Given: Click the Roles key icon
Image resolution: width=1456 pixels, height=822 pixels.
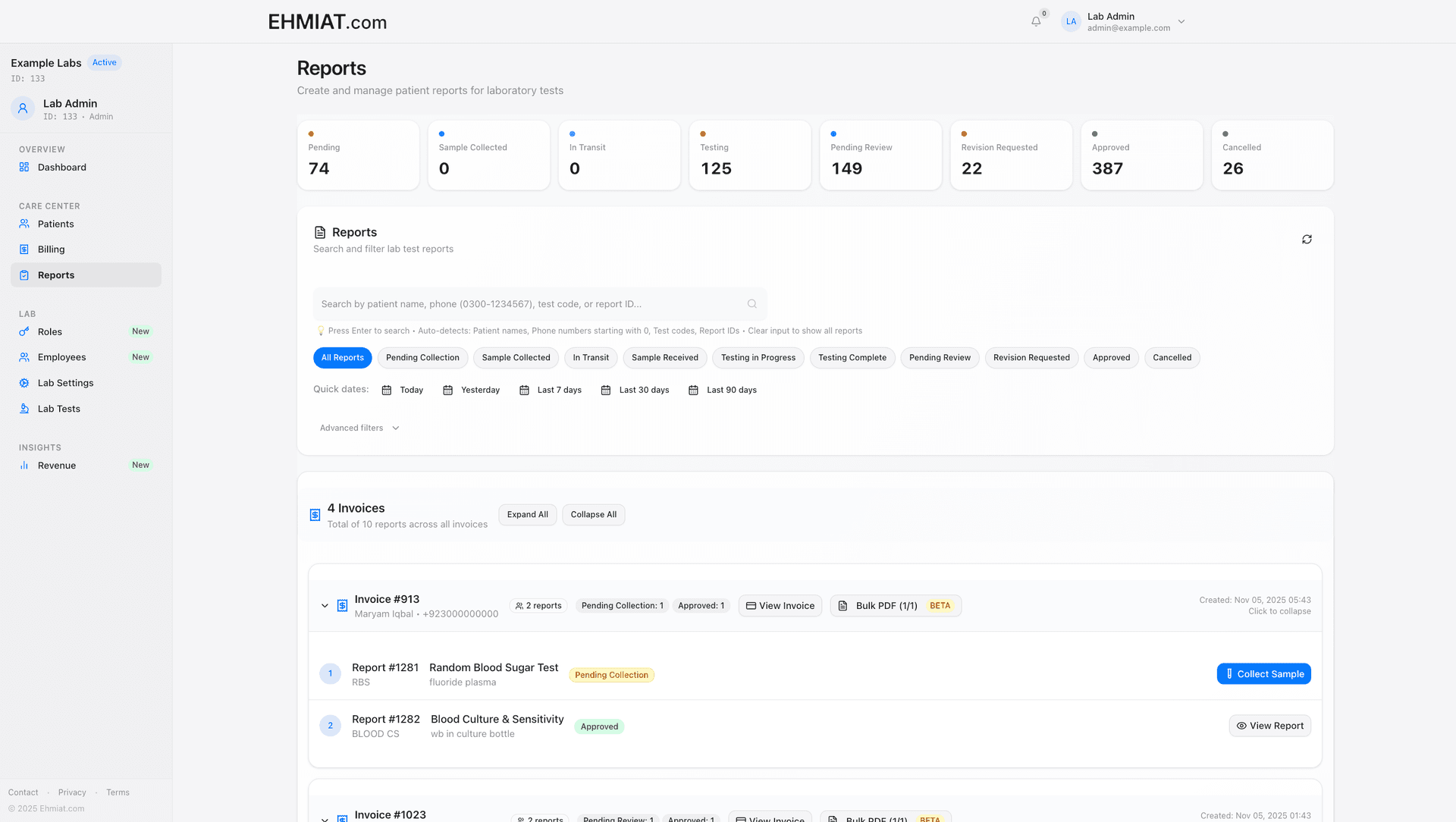Looking at the screenshot, I should (24, 332).
